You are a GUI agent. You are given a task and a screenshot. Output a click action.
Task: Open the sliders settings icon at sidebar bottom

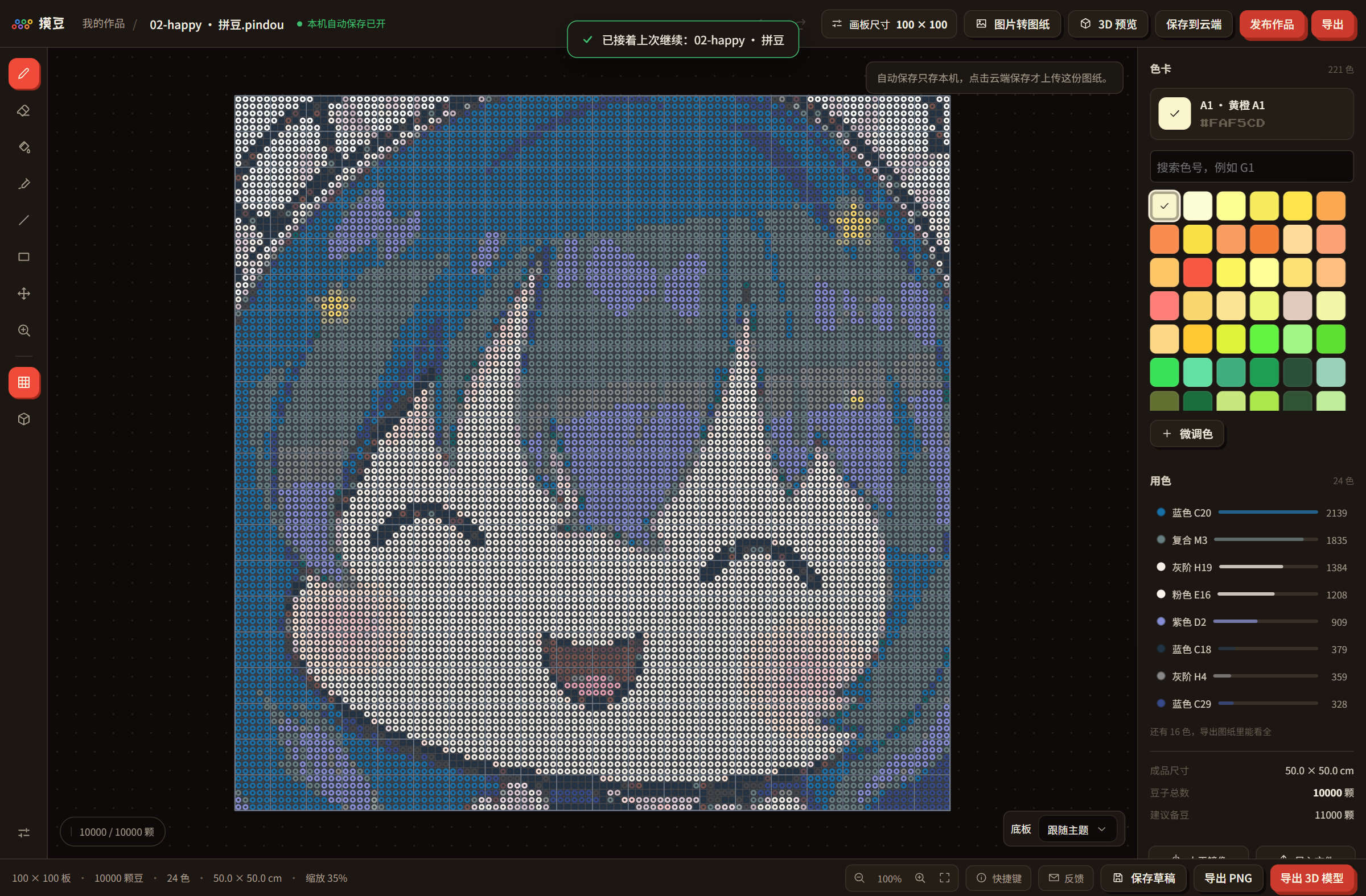click(24, 832)
